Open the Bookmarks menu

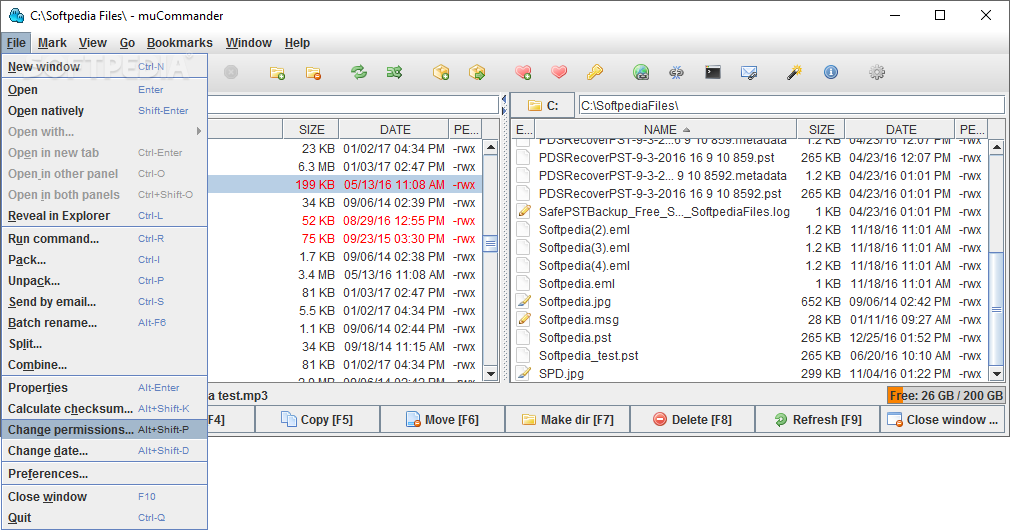pyautogui.click(x=180, y=43)
